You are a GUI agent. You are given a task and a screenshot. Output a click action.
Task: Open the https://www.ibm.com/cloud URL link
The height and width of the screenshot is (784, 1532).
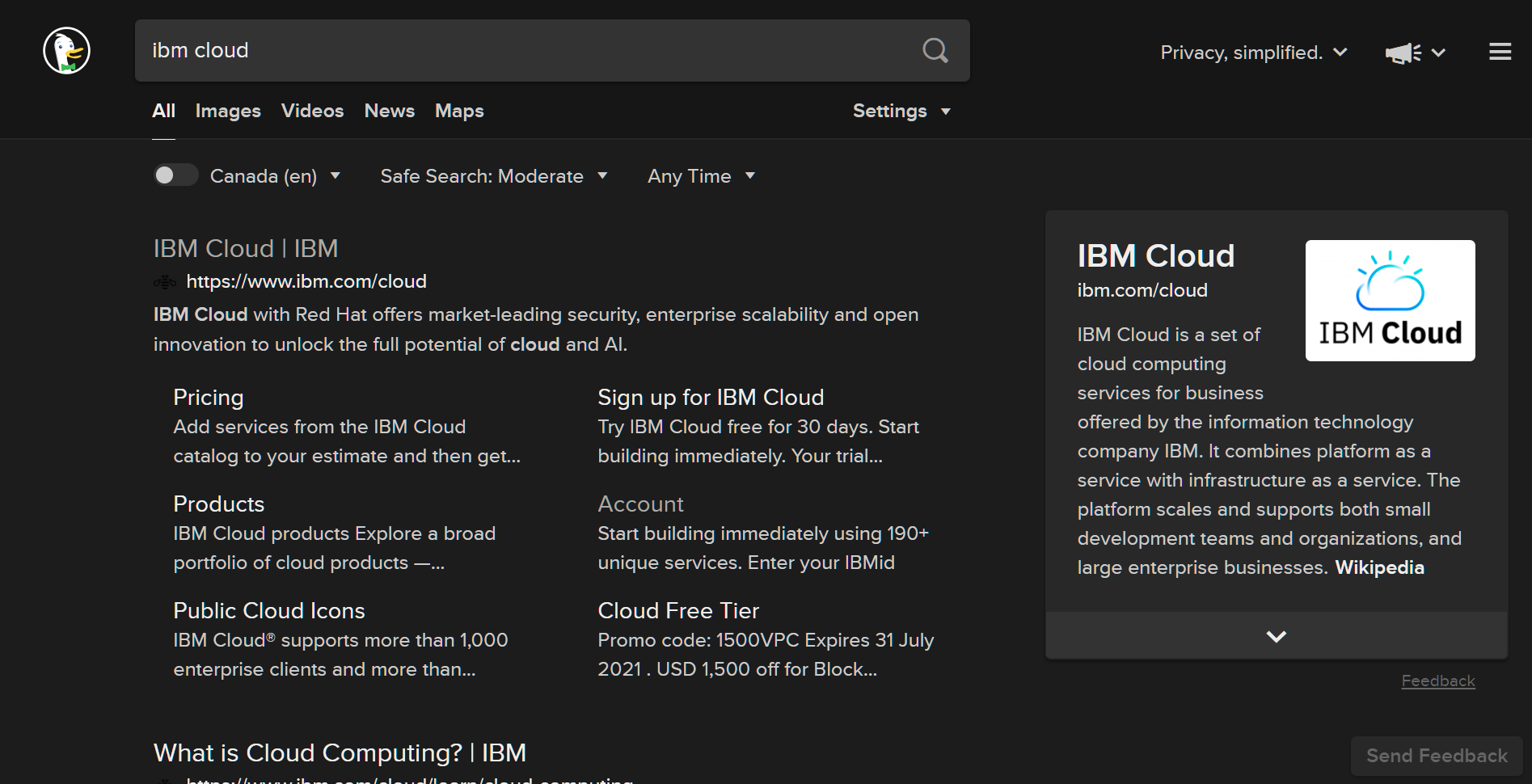306,281
